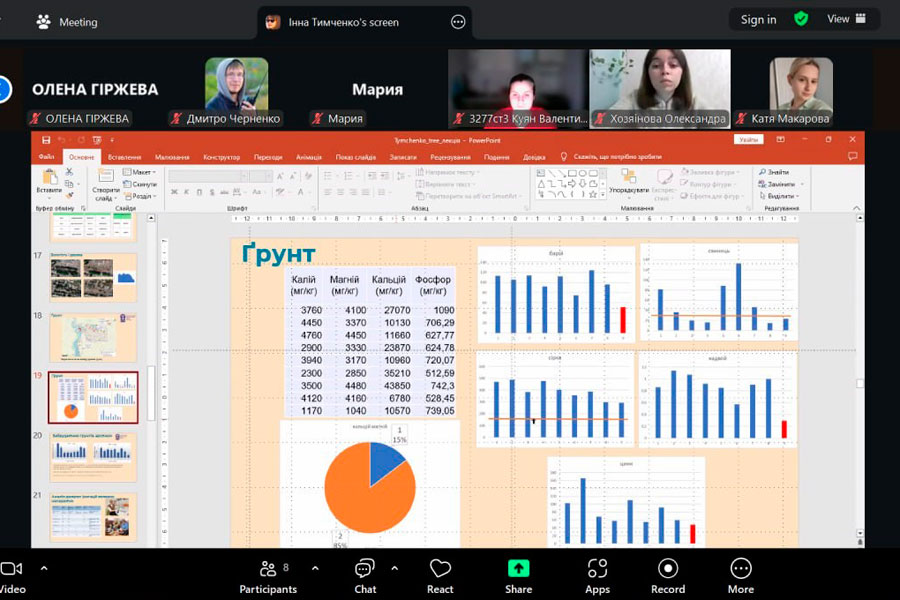Open the Apps menu in Zoom

tap(597, 575)
